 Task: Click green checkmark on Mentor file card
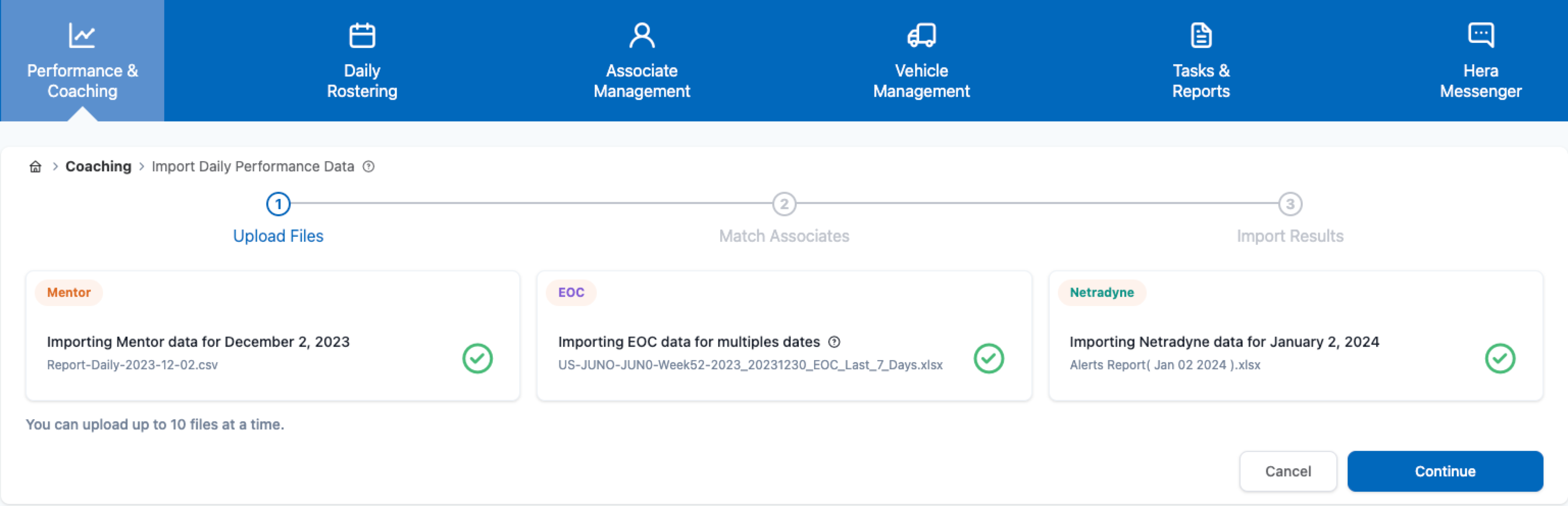[477, 359]
